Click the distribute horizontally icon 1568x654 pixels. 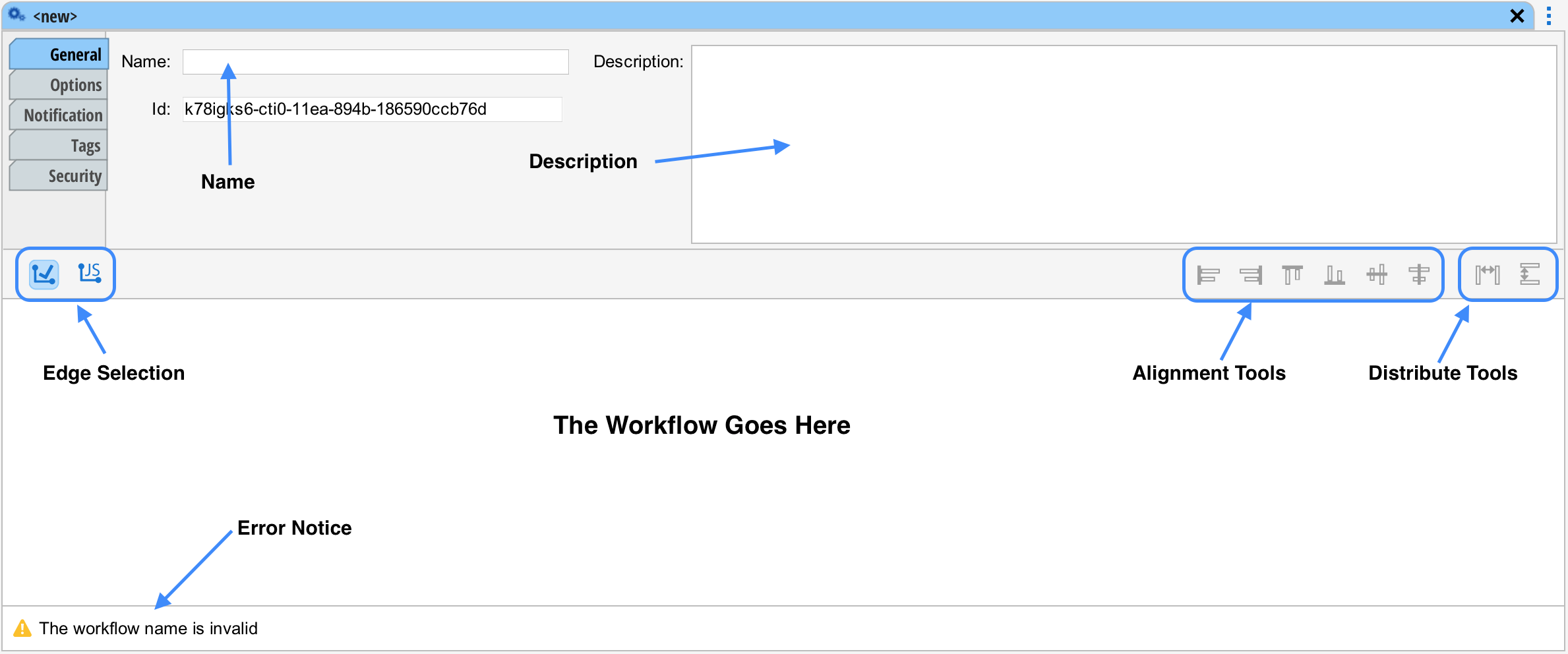pos(1488,274)
